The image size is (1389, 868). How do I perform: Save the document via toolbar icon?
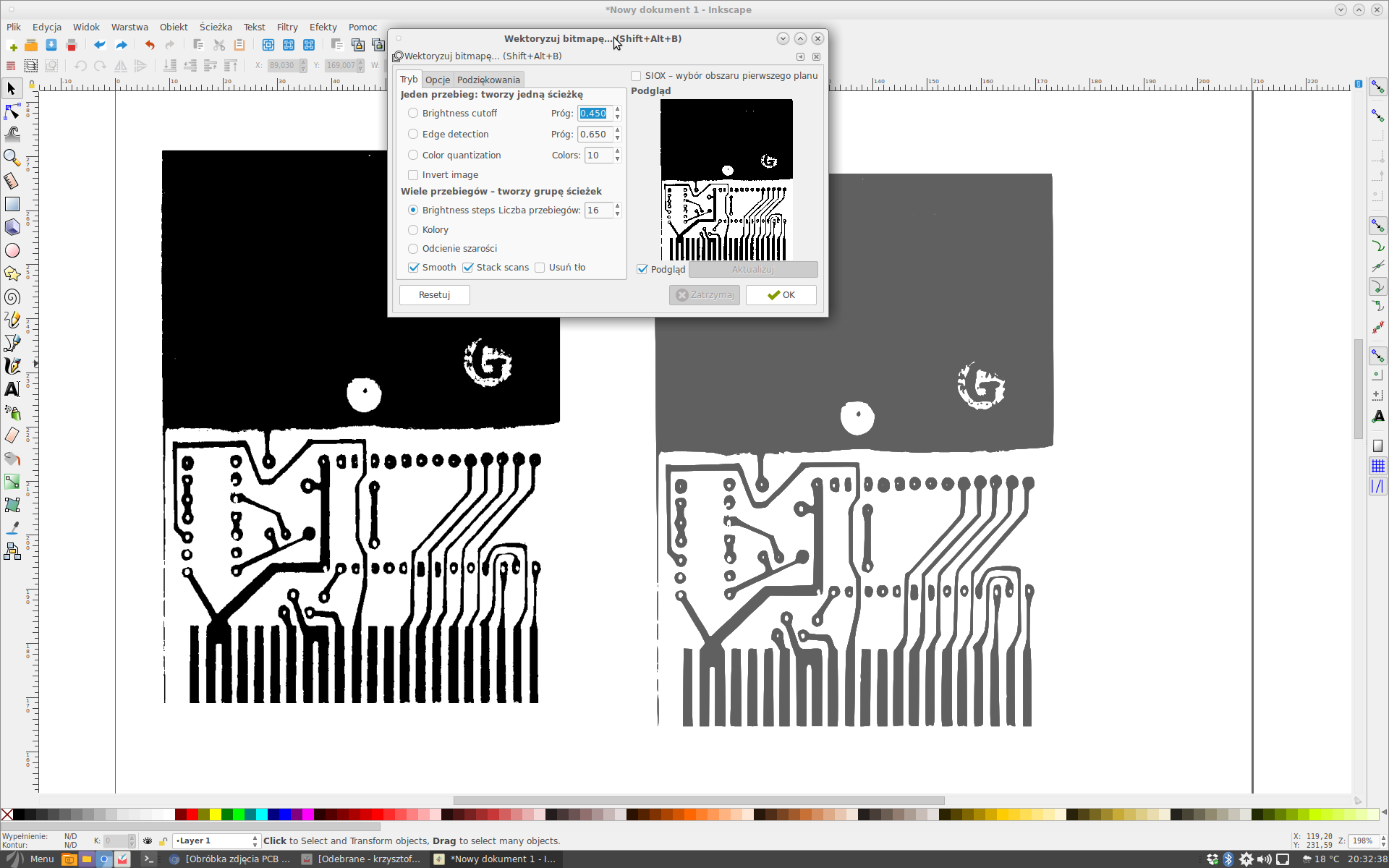click(x=51, y=46)
